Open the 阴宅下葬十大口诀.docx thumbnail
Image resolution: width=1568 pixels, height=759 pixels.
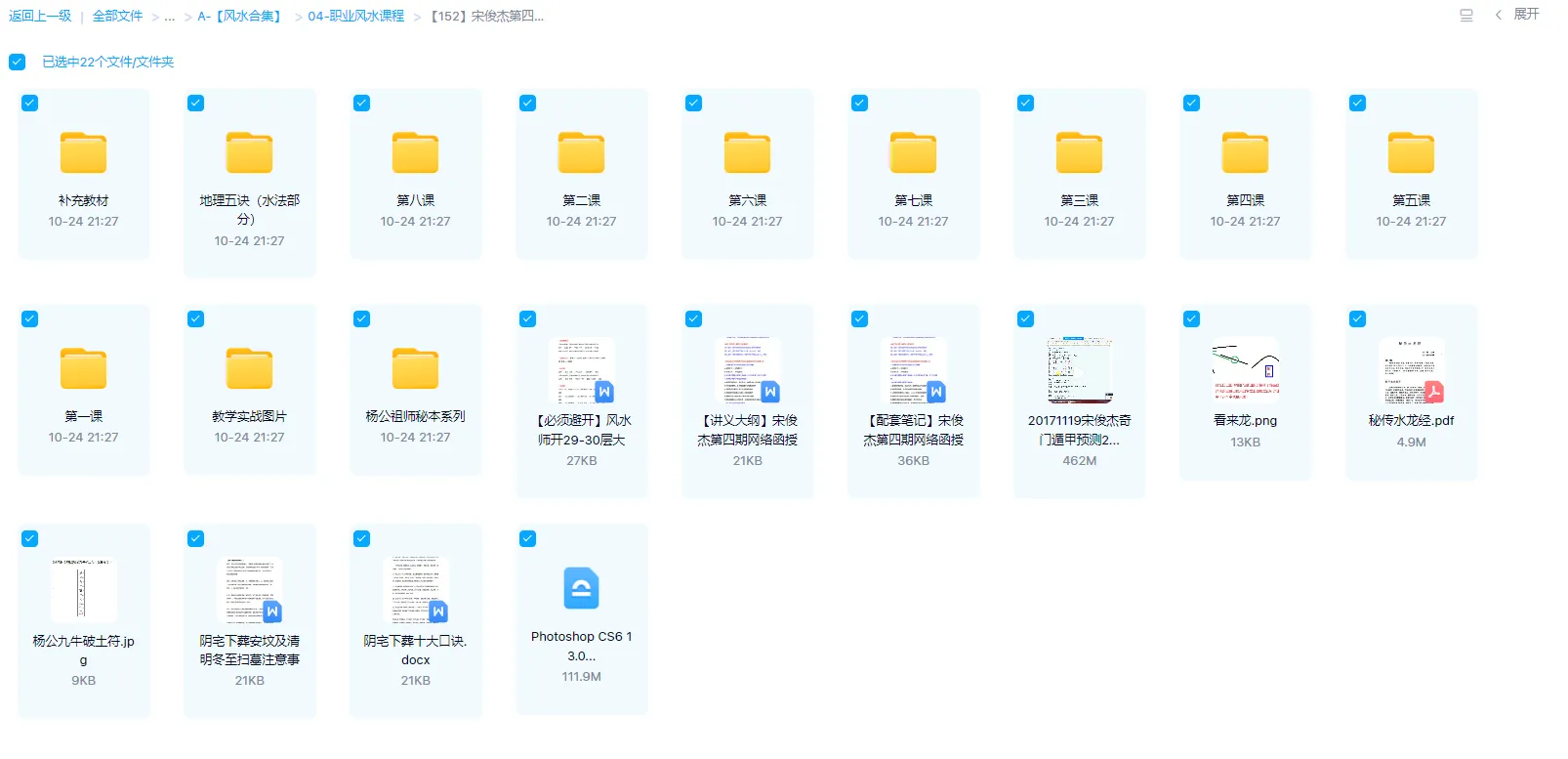(x=415, y=590)
